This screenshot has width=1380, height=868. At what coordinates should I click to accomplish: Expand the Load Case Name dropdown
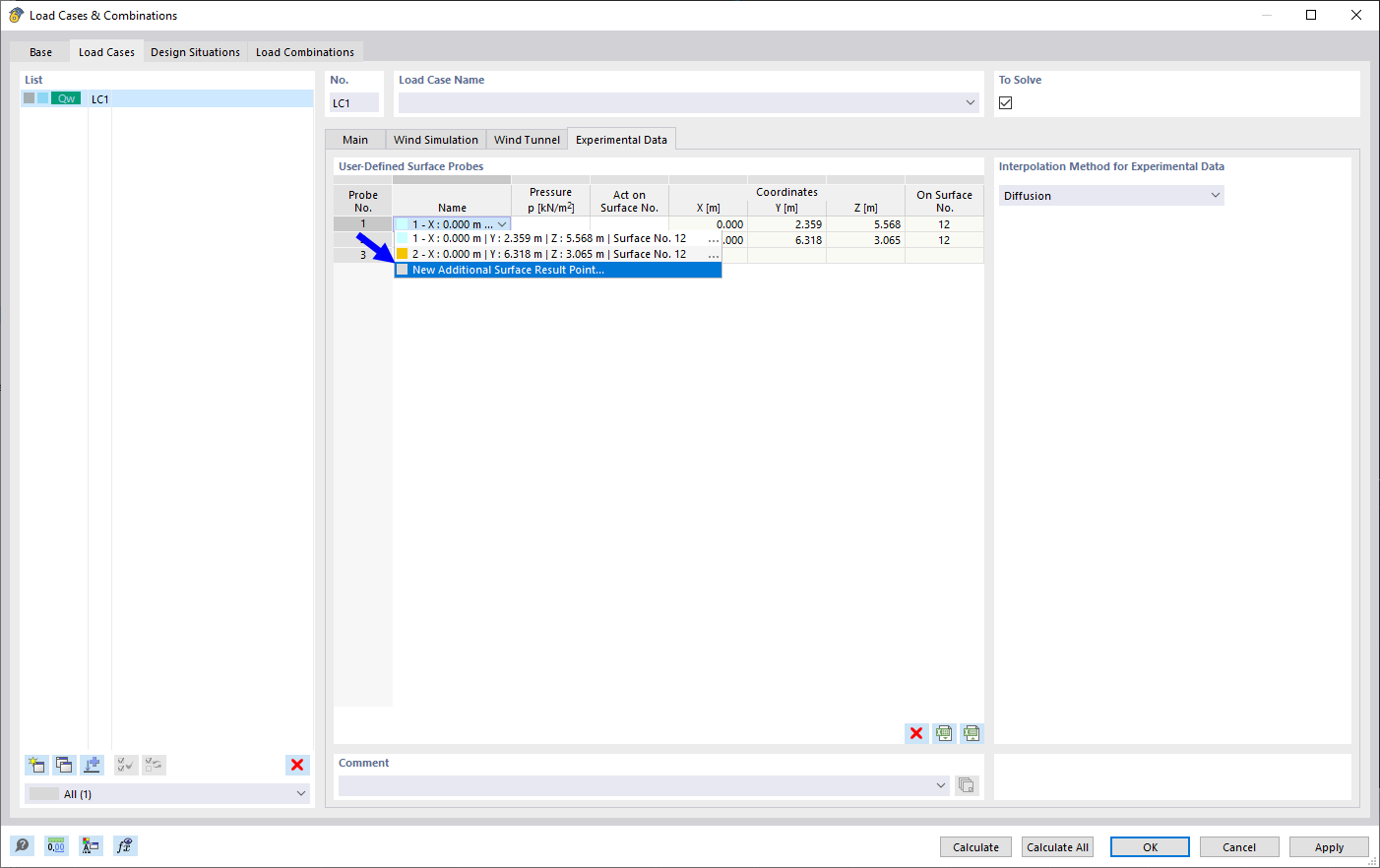(971, 102)
